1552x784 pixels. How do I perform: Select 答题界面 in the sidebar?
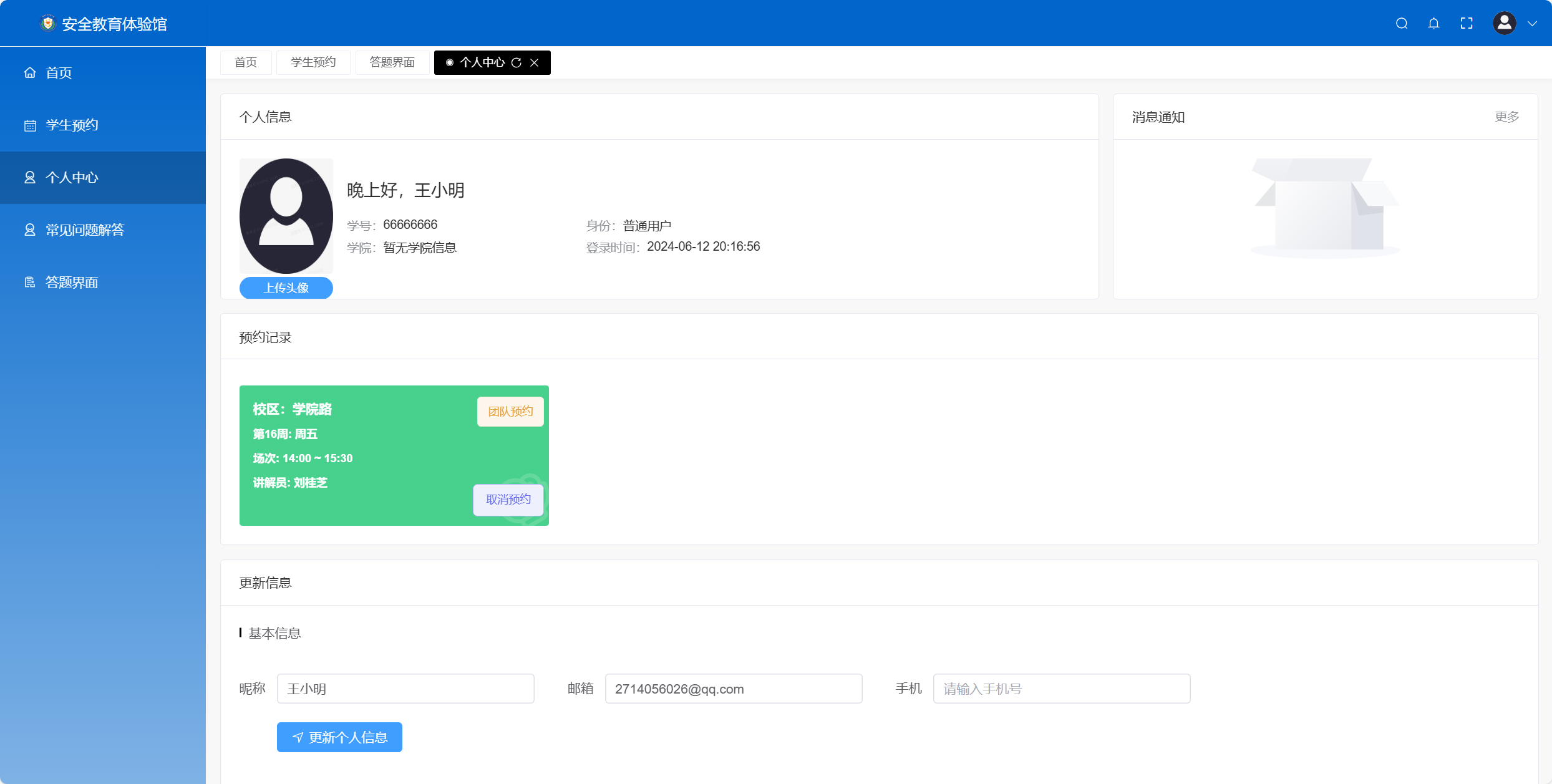(x=72, y=283)
